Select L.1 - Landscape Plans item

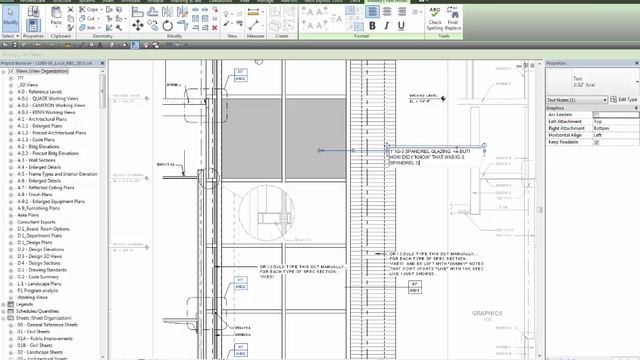(39, 284)
